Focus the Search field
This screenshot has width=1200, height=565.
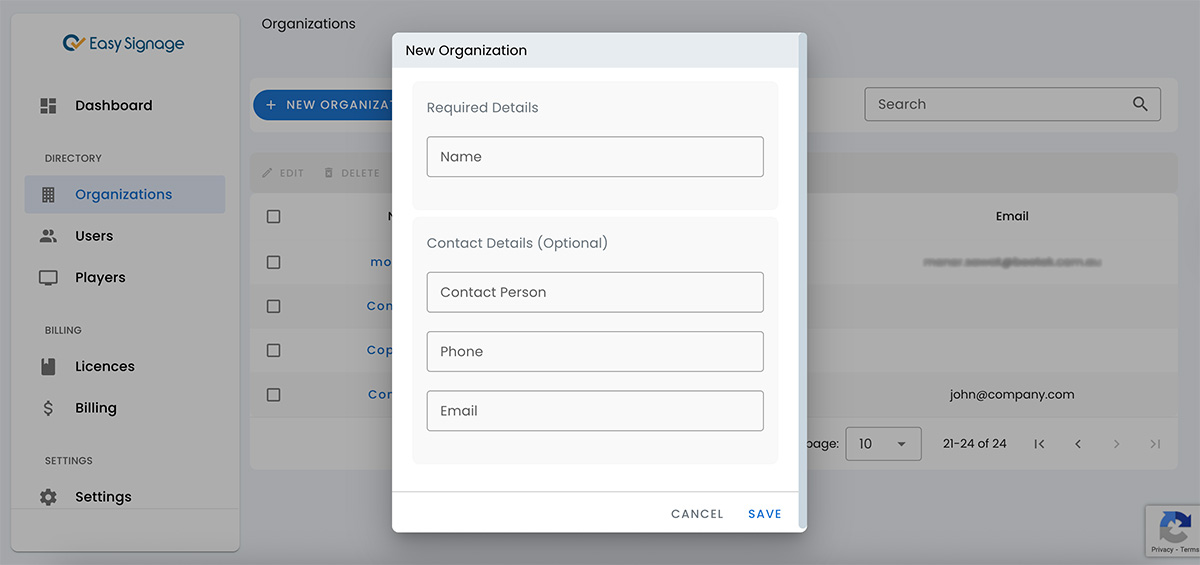click(x=1012, y=104)
